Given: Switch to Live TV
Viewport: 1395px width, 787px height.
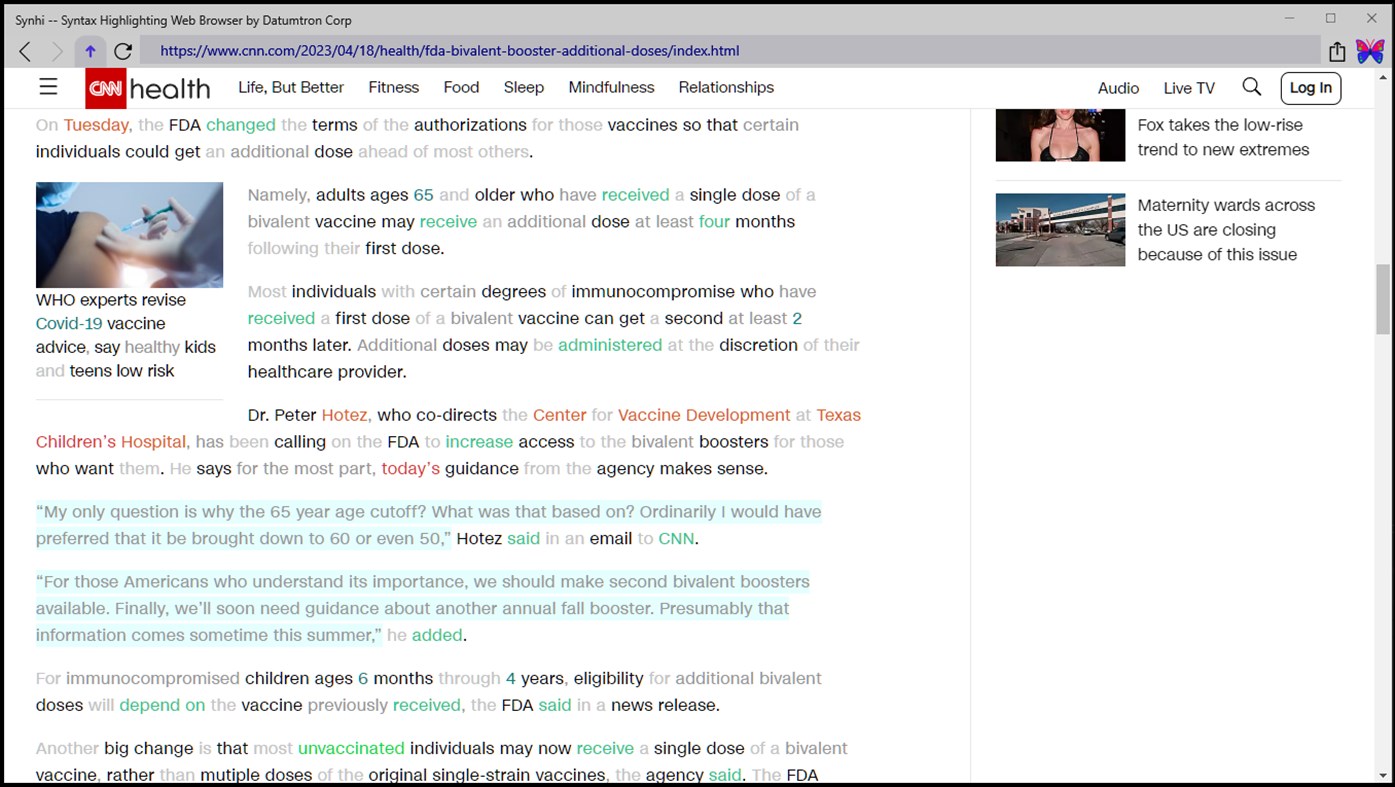Looking at the screenshot, I should (1188, 88).
